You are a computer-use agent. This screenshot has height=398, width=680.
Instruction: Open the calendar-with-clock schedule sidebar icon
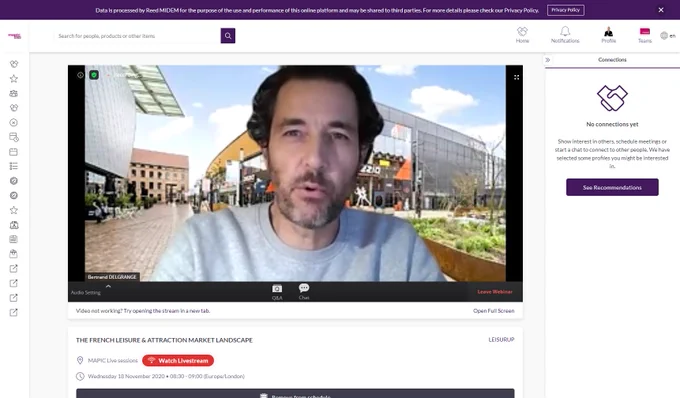tap(14, 137)
